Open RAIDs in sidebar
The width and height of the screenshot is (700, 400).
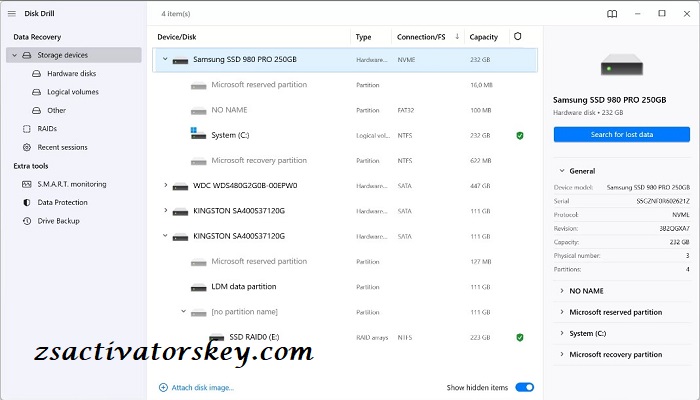click(x=47, y=129)
